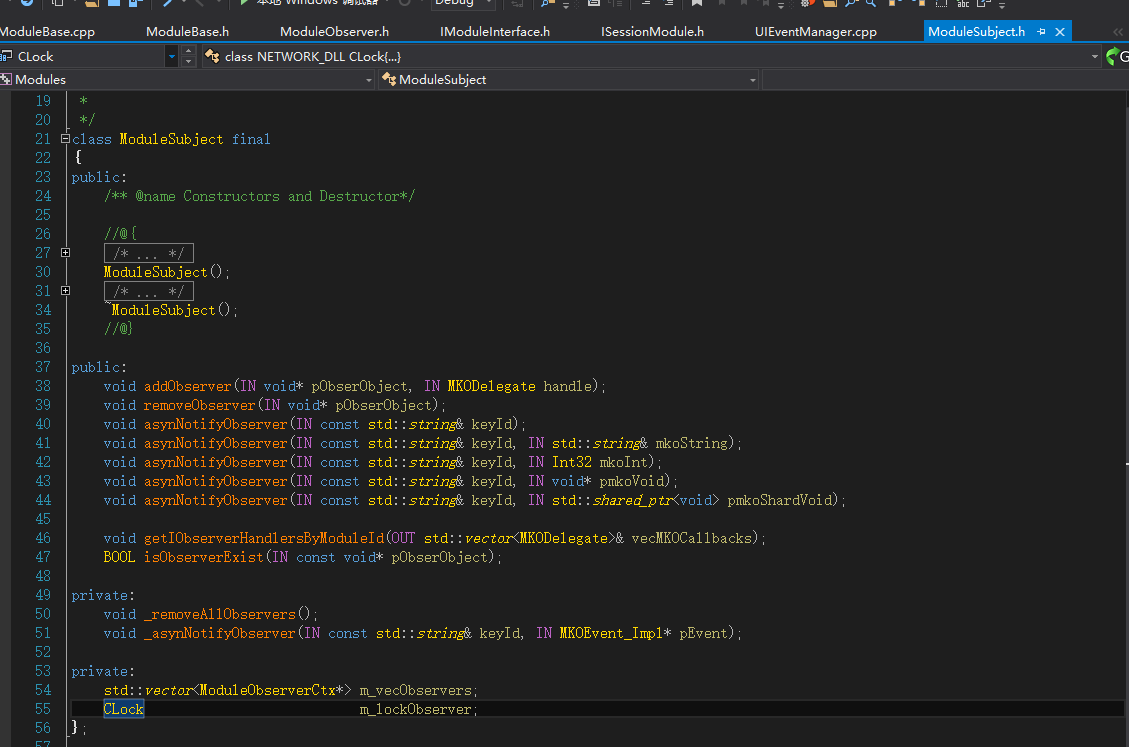1129x747 pixels.
Task: Switch to the ModuleBase.cpp tab
Action: pos(48,32)
